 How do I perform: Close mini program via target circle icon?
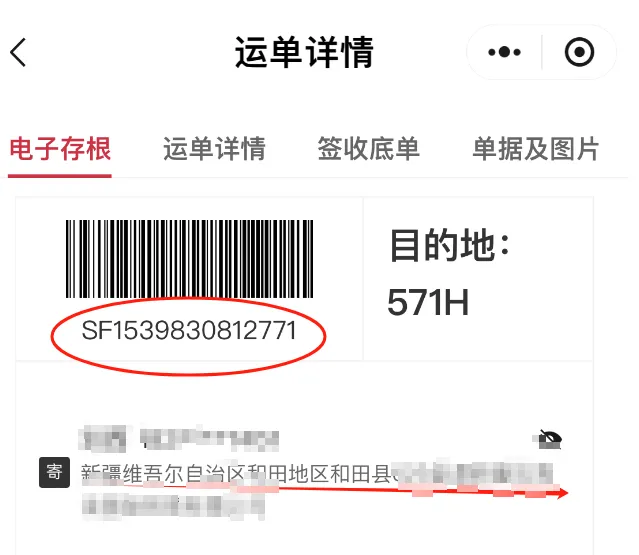(579, 52)
